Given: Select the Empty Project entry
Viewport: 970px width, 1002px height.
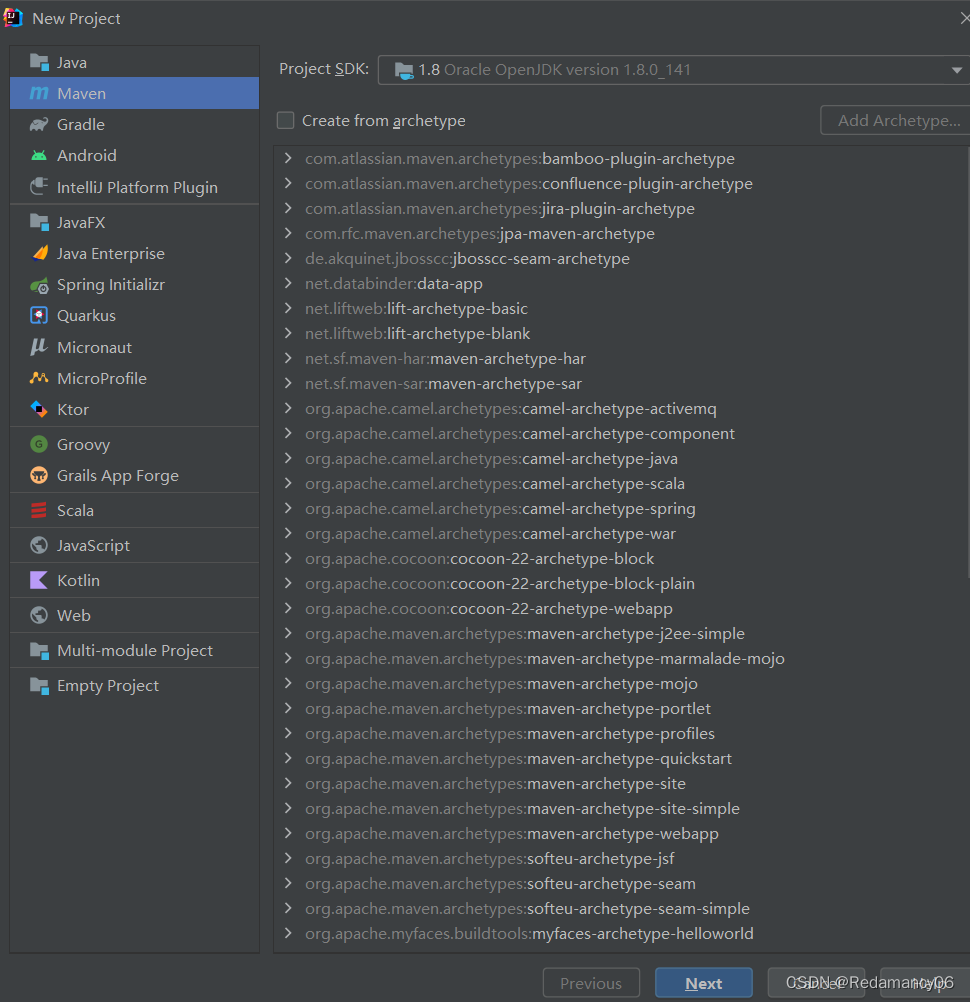Looking at the screenshot, I should tap(135, 686).
